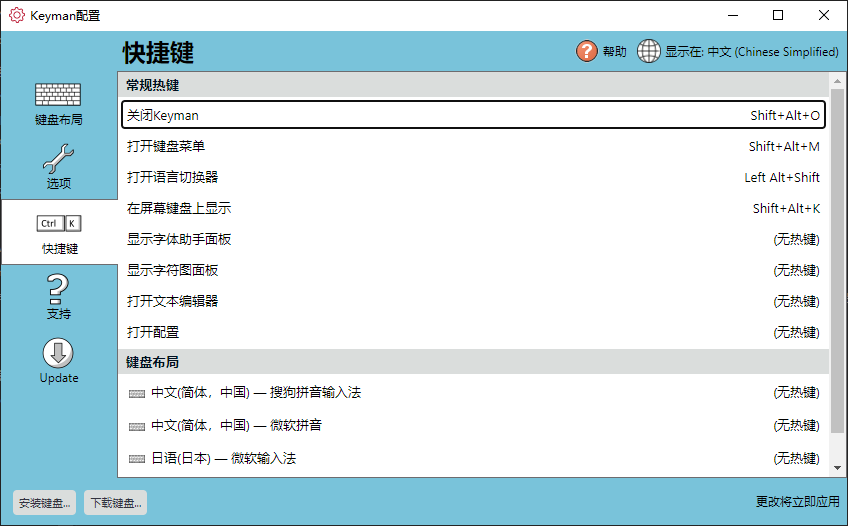Click keyboard icon beside 日语 微软输入法
848x526 pixels.
point(137,459)
